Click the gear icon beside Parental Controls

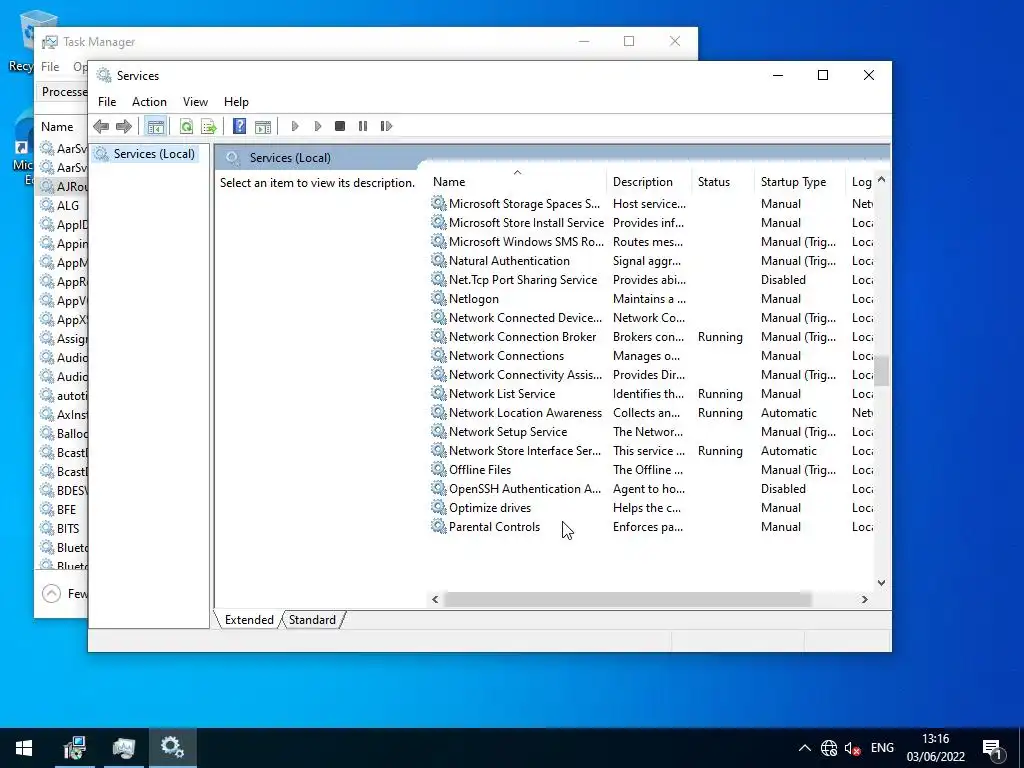coord(438,526)
